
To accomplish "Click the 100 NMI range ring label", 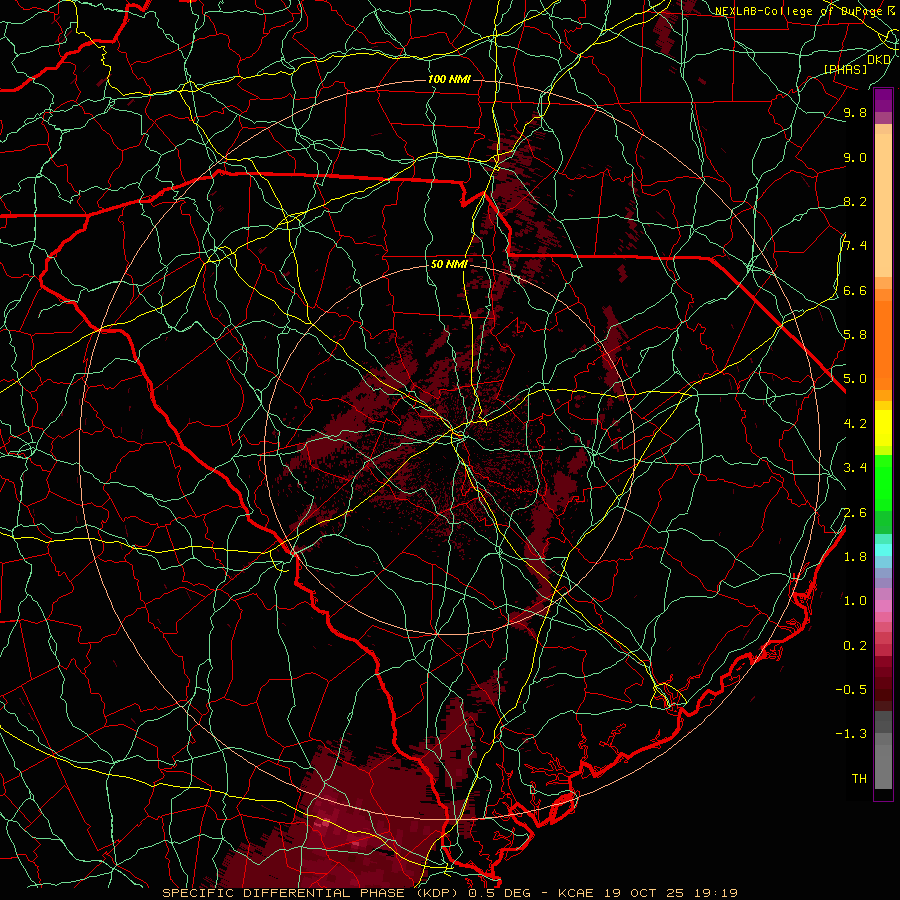I will tap(449, 79).
